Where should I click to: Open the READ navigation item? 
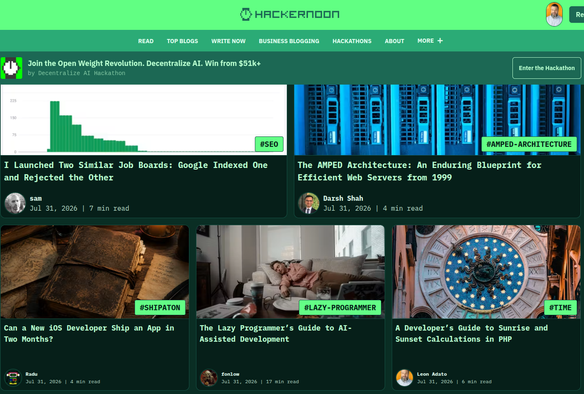pos(146,41)
